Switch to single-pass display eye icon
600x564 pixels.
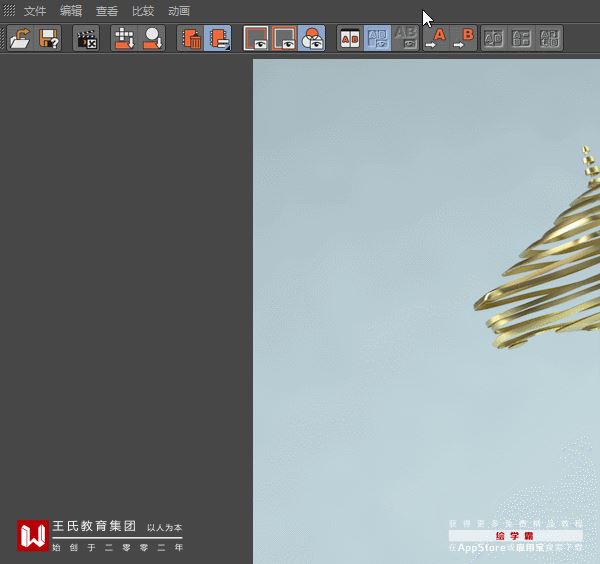tap(284, 38)
